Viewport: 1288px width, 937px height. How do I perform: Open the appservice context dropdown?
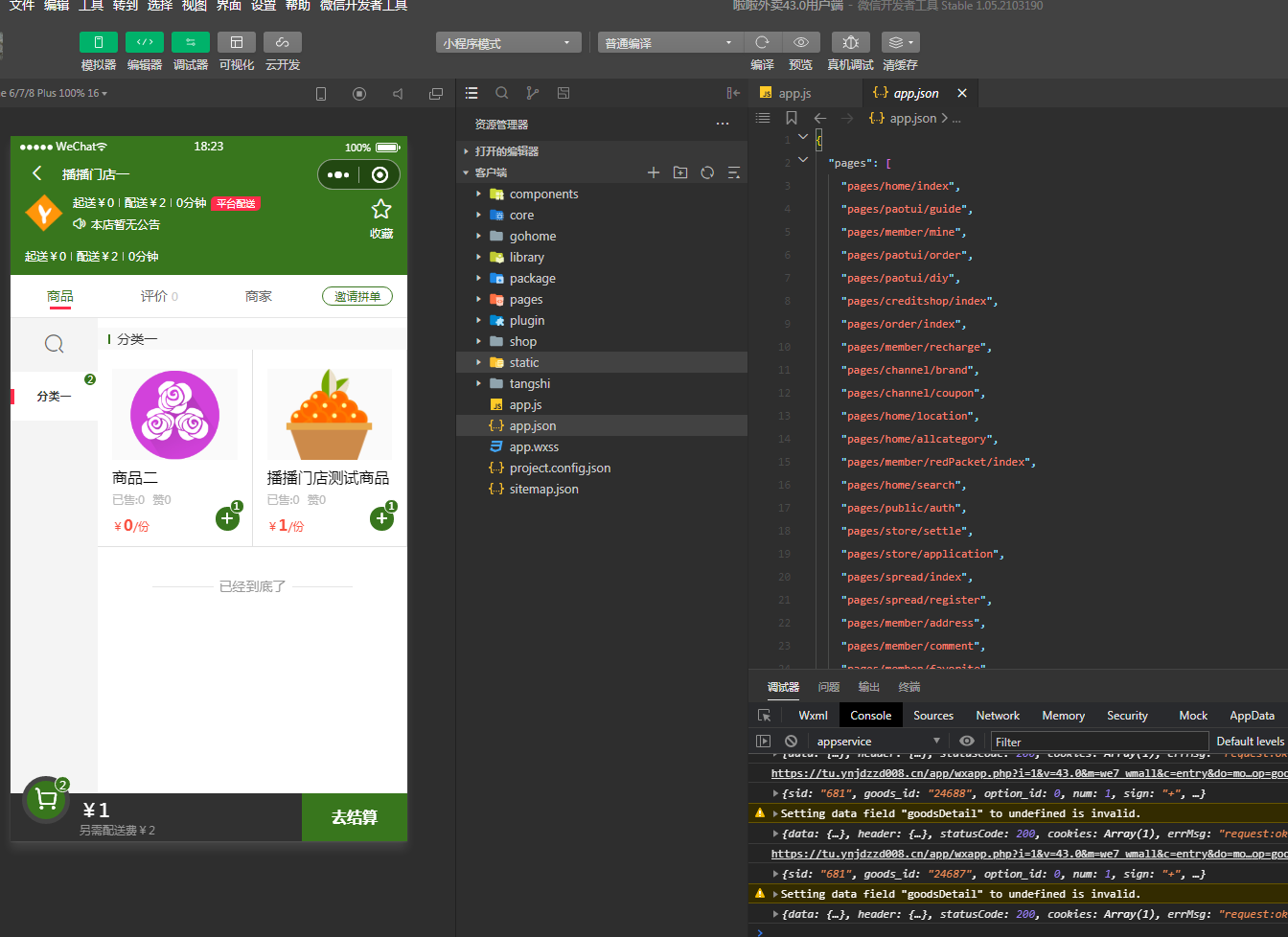(878, 742)
